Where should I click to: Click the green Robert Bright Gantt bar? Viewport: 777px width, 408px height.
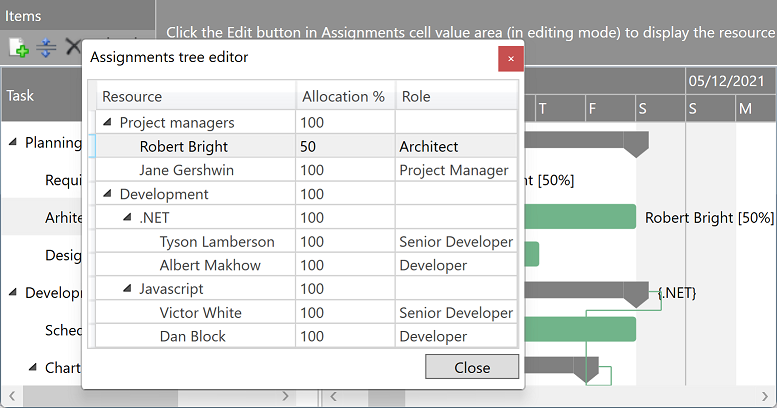pos(580,216)
